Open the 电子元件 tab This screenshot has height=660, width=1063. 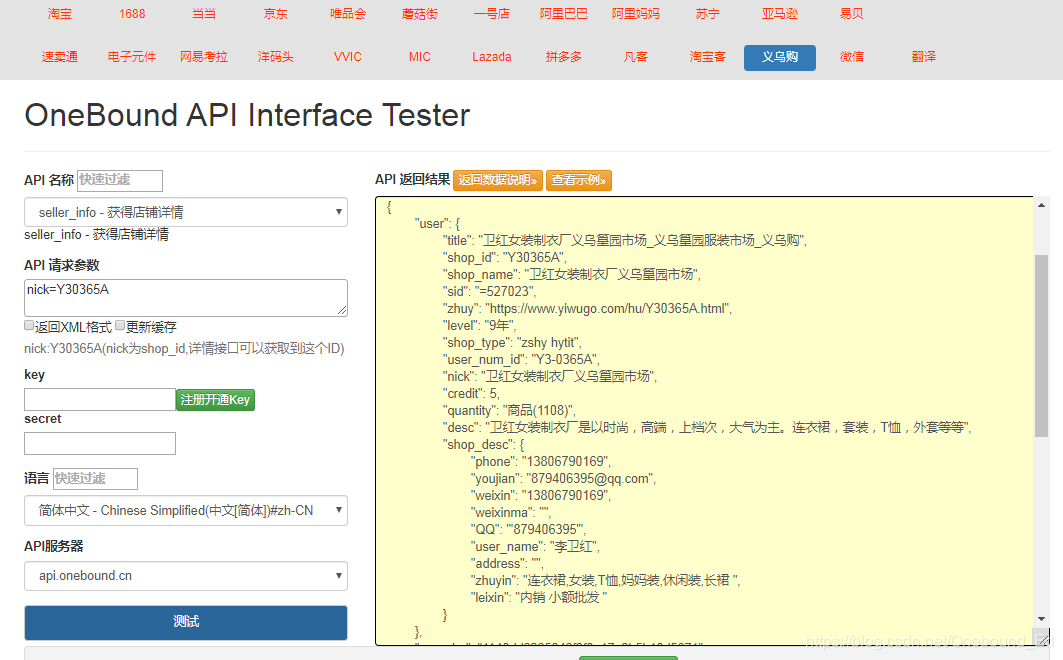132,57
